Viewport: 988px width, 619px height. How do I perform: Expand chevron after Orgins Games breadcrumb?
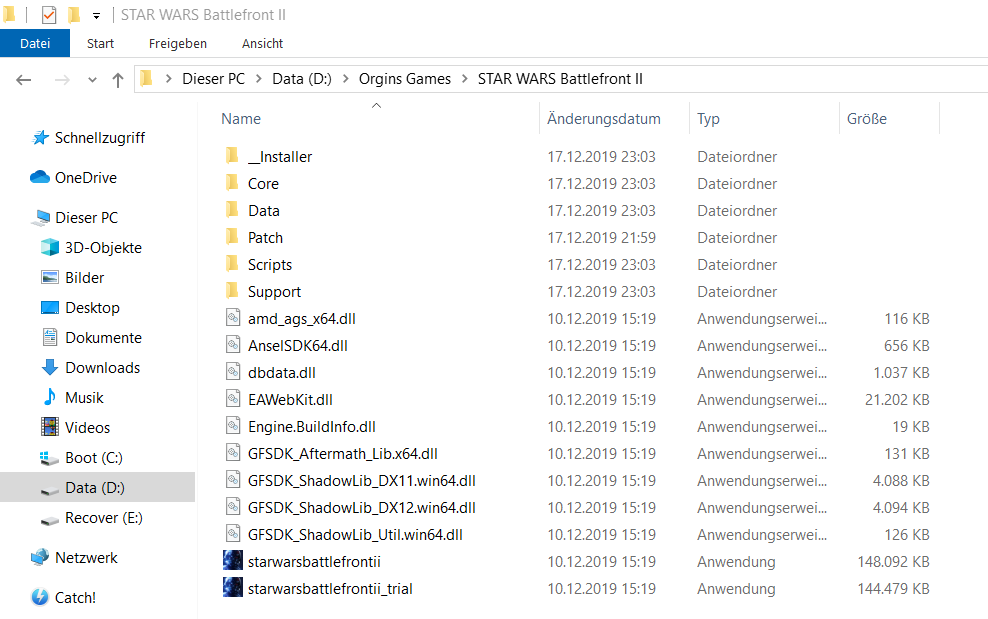point(464,79)
